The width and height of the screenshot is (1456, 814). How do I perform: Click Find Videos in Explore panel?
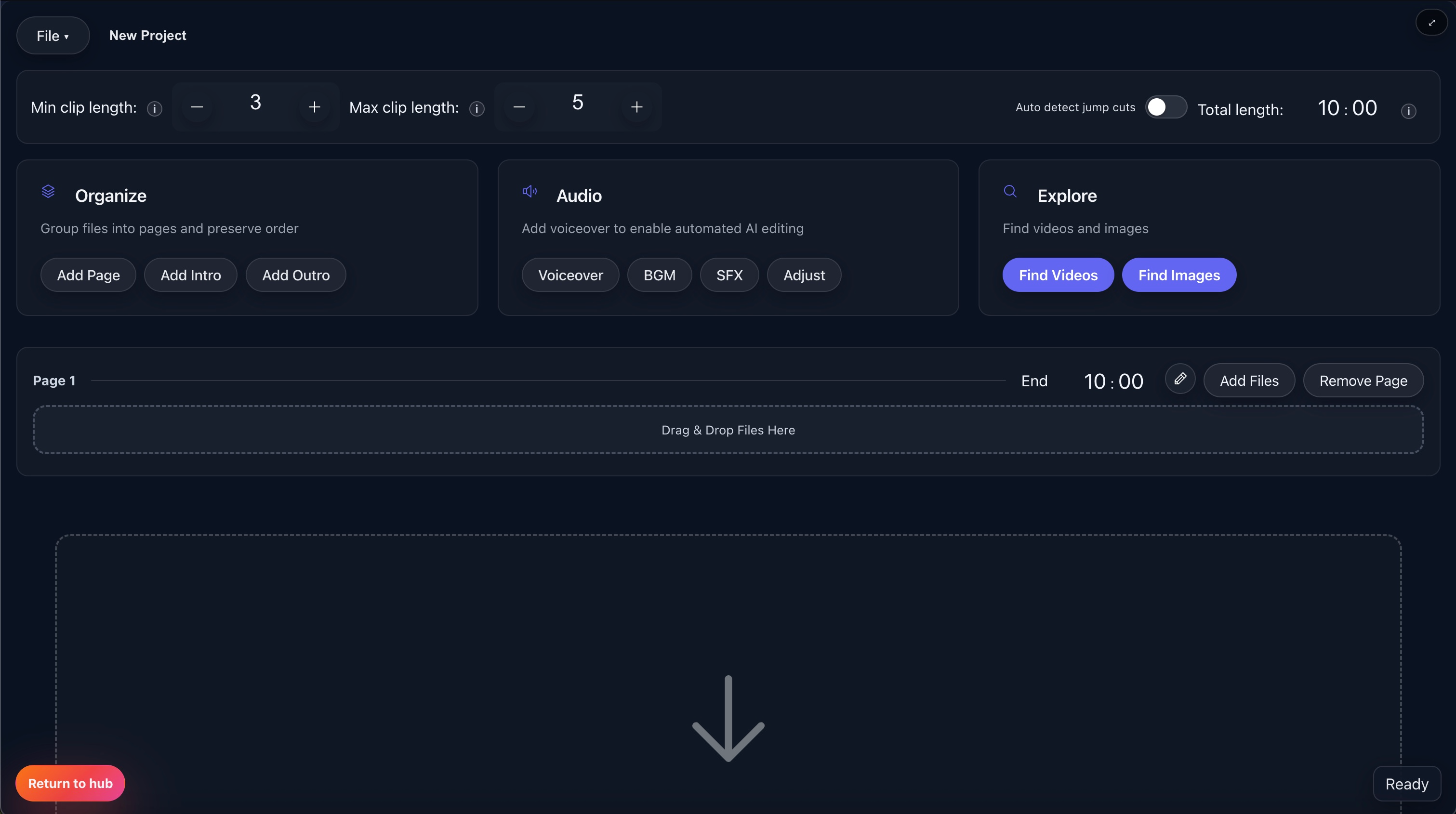tap(1058, 275)
